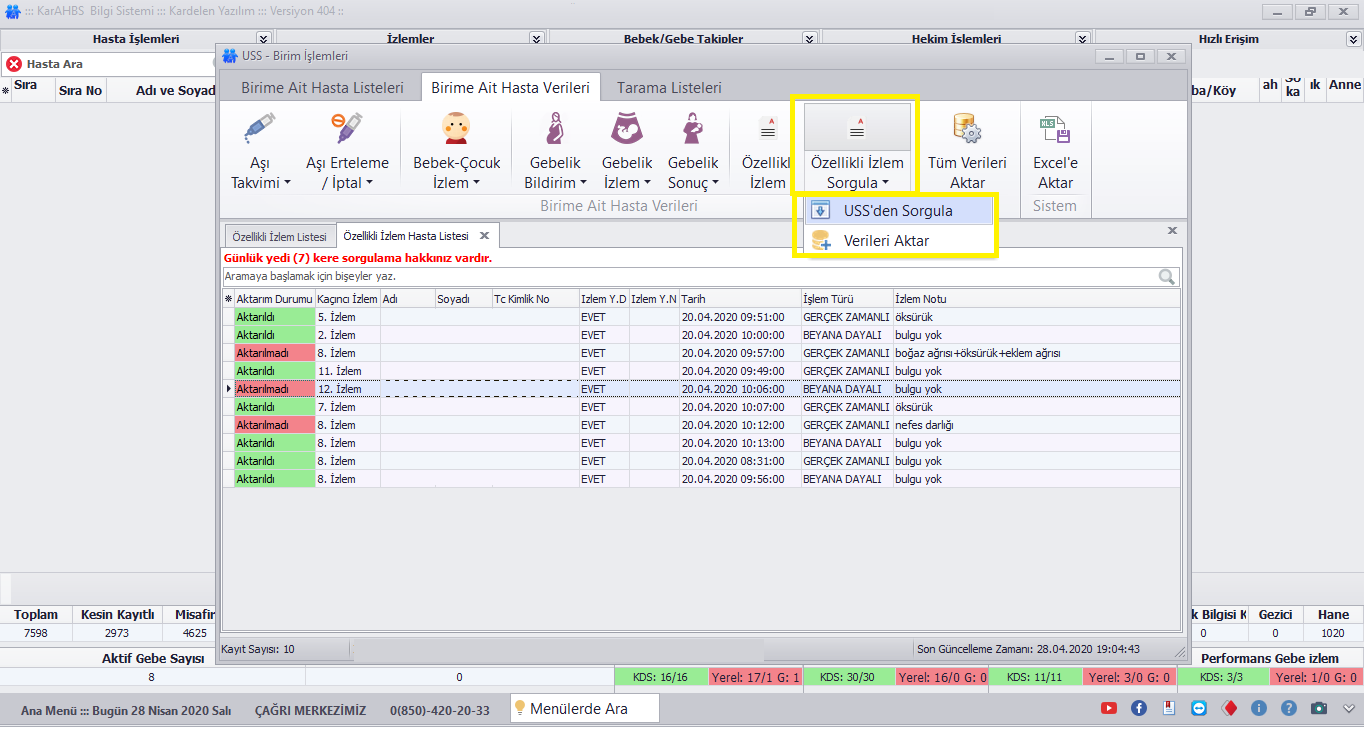1364x730 pixels.
Task: Switch to the Özellikli İzlem Listesi tab
Action: [279, 237]
